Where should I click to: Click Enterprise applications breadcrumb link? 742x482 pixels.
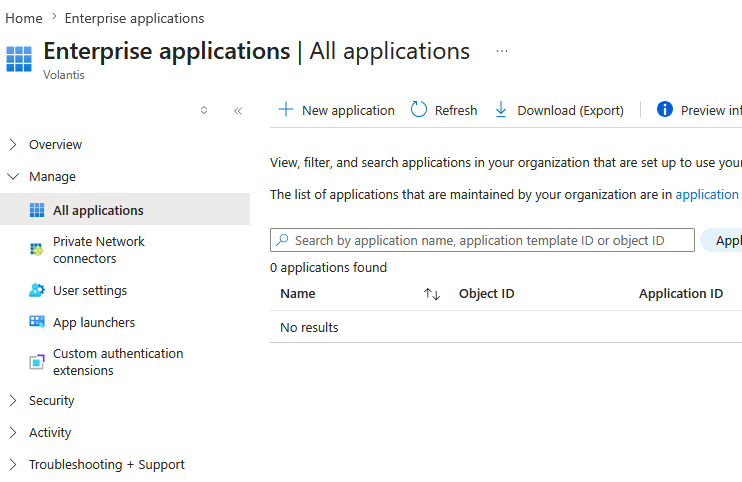134,18
